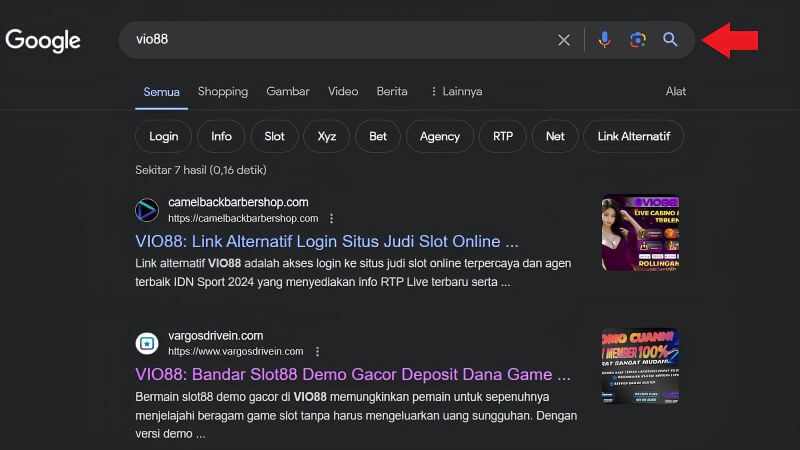Start voice search with the microphone icon
The image size is (800, 450).
coord(604,39)
